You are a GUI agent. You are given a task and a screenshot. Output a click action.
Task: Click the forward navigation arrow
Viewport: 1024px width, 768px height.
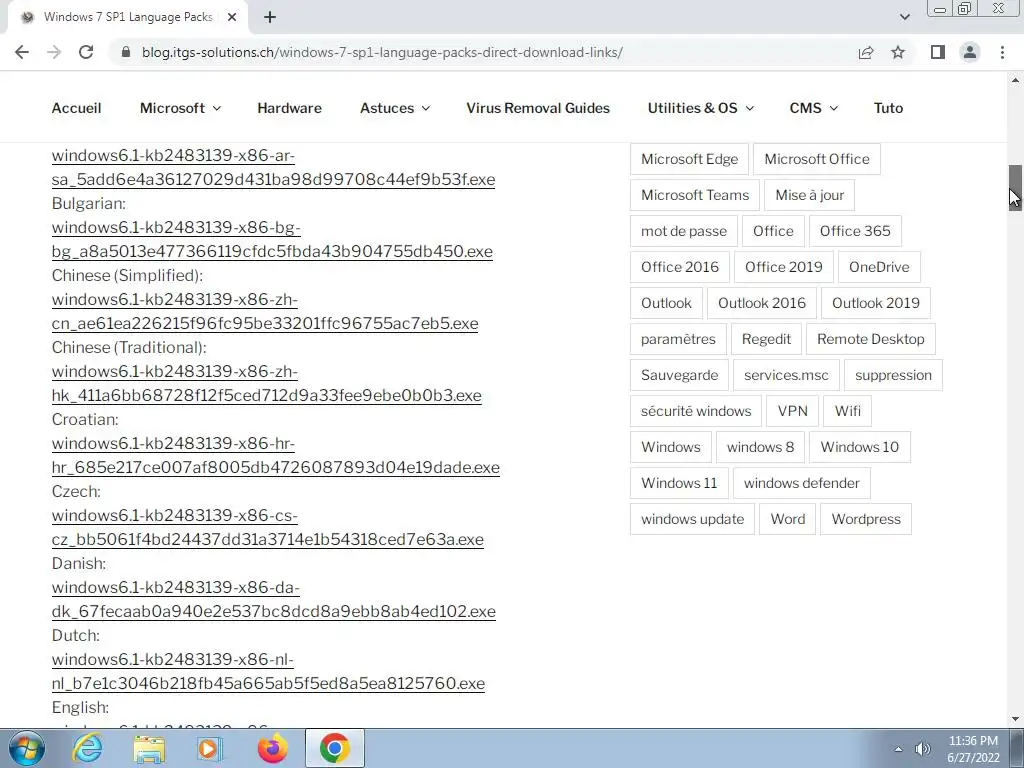click(x=54, y=52)
